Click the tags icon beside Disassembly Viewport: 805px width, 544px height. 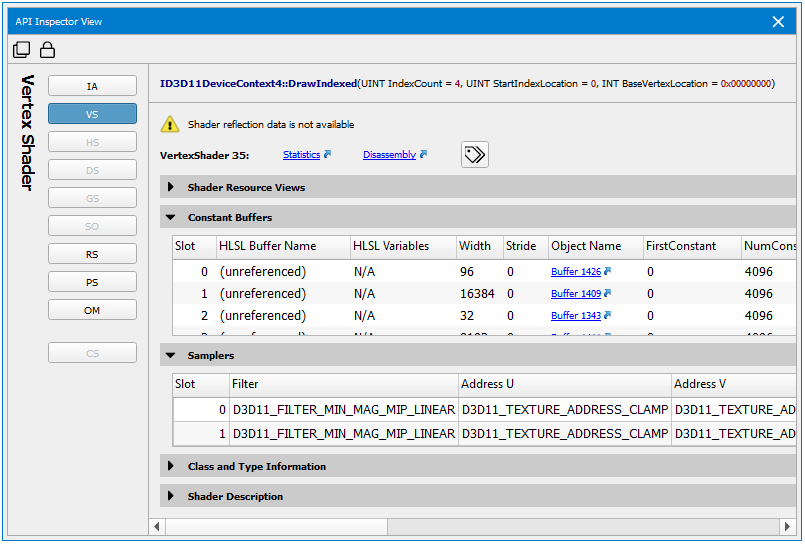coord(474,154)
